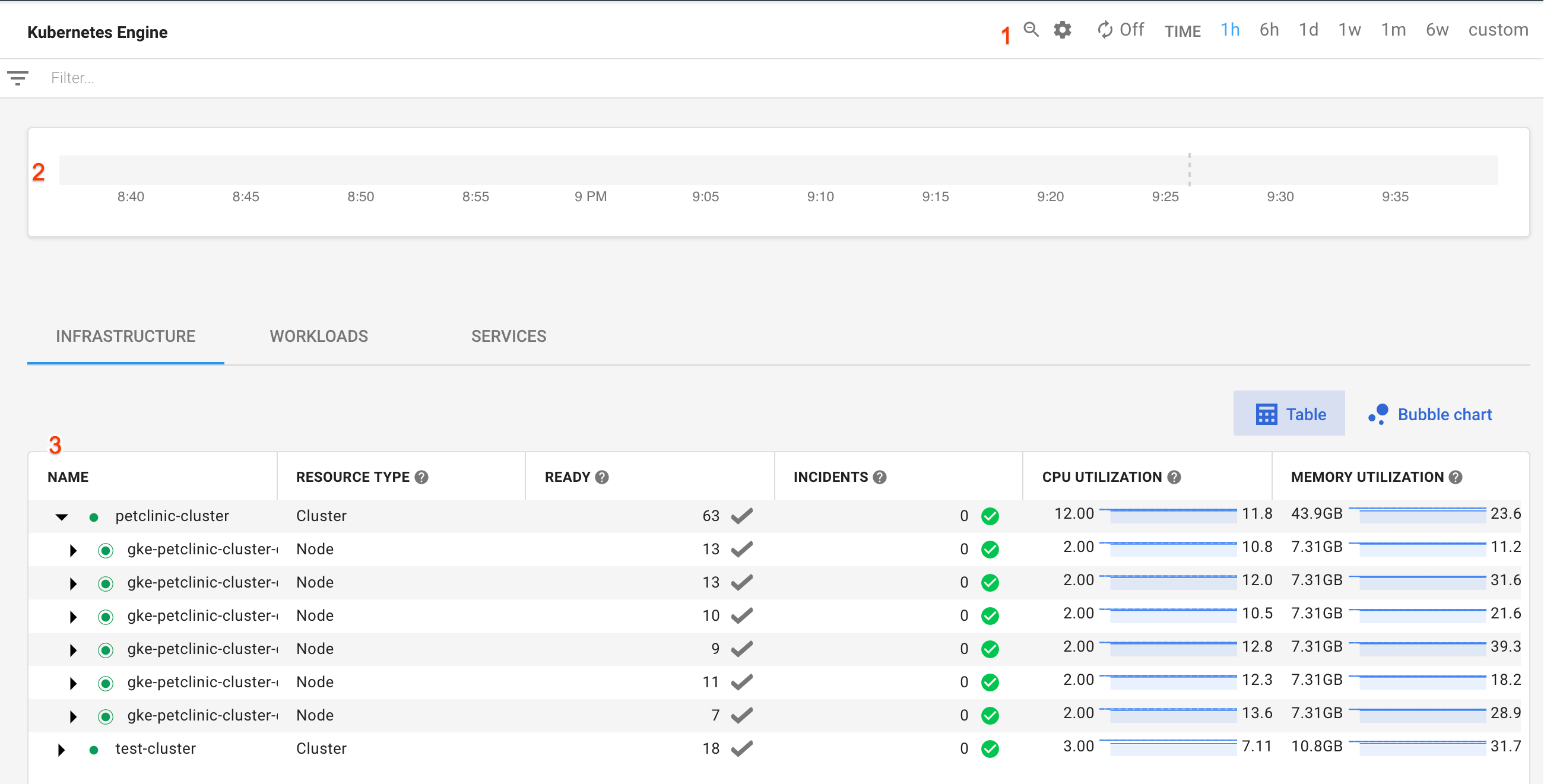Open the settings gear menu

(x=1062, y=29)
